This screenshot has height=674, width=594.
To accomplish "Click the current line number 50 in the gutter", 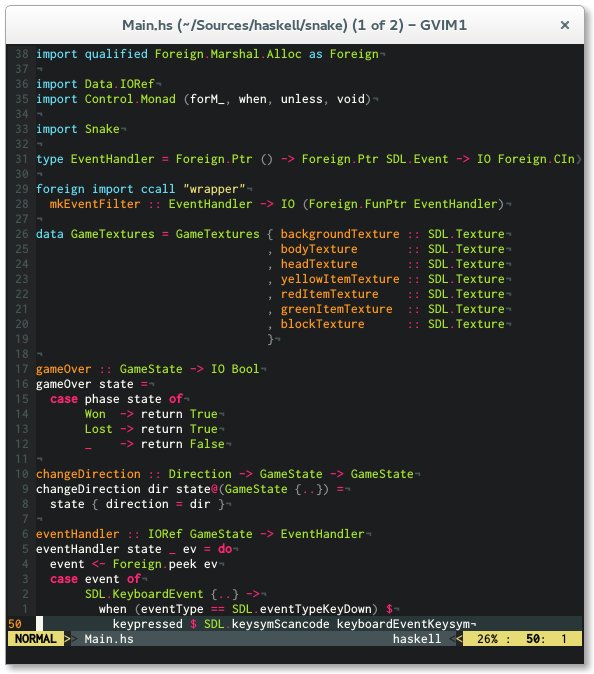I will [x=15, y=624].
